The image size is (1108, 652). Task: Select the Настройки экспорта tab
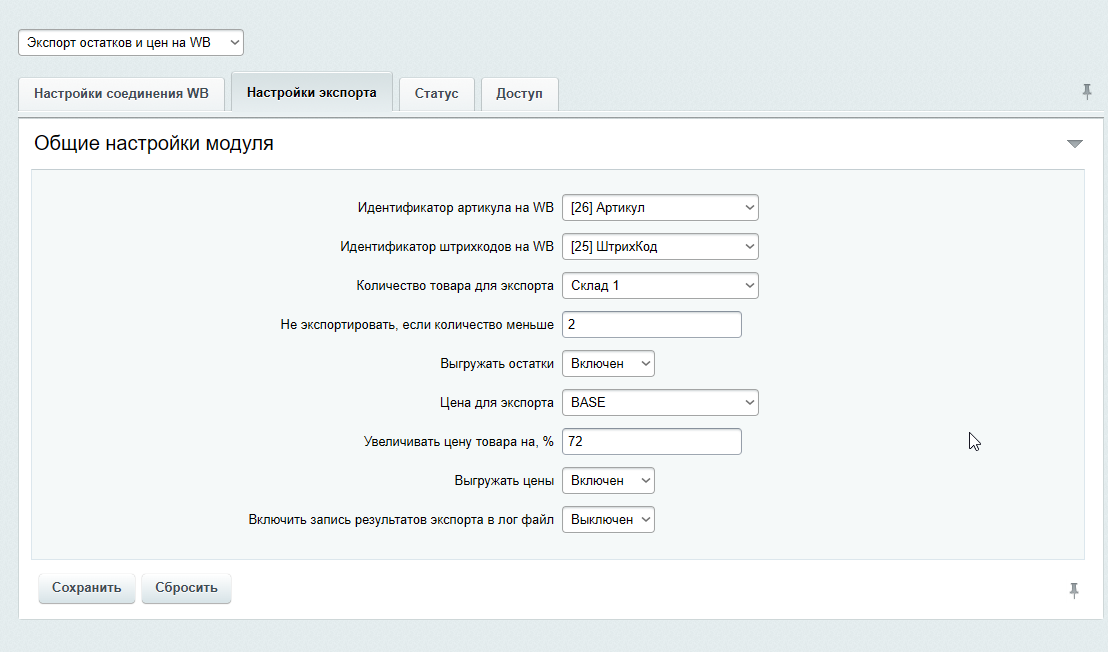tap(311, 92)
